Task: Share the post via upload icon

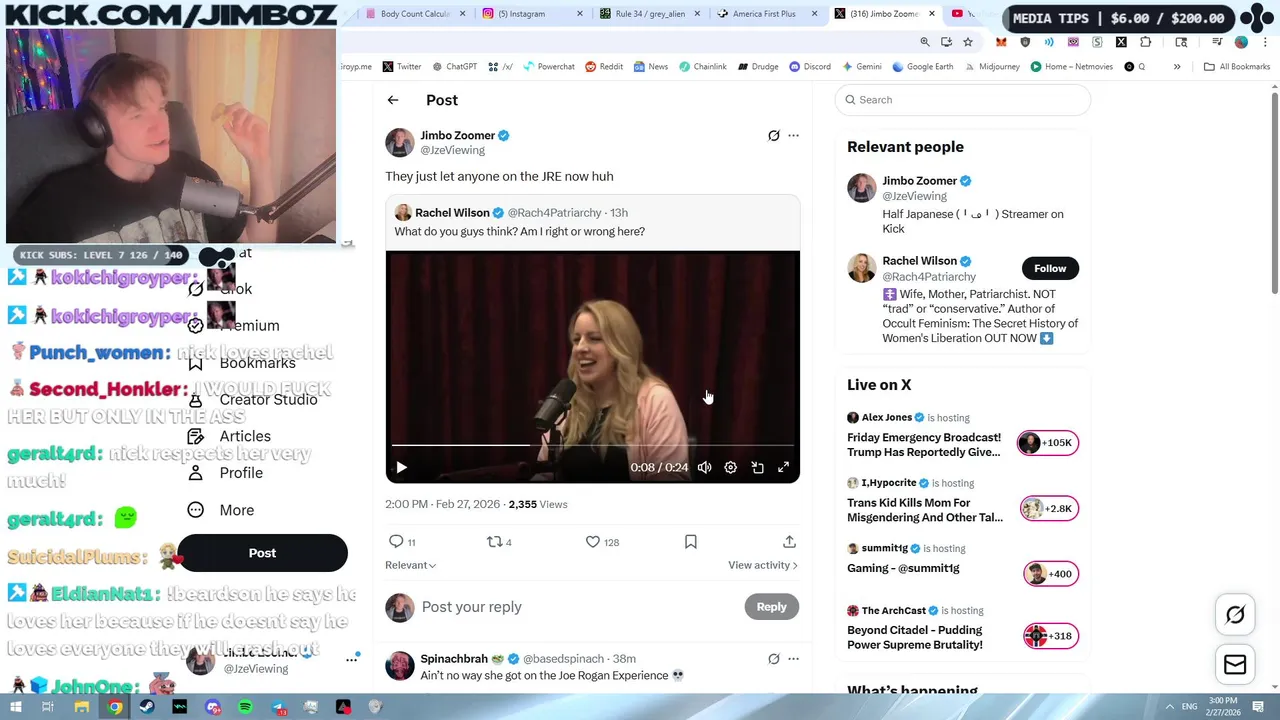Action: [x=789, y=542]
